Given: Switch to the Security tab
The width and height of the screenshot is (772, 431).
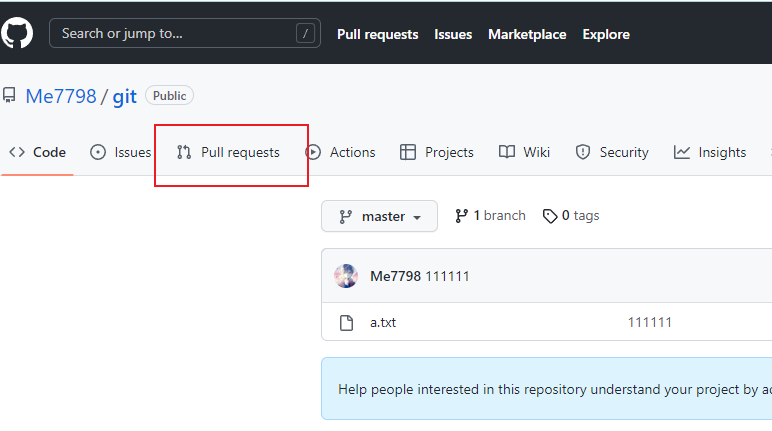Looking at the screenshot, I should 612,152.
